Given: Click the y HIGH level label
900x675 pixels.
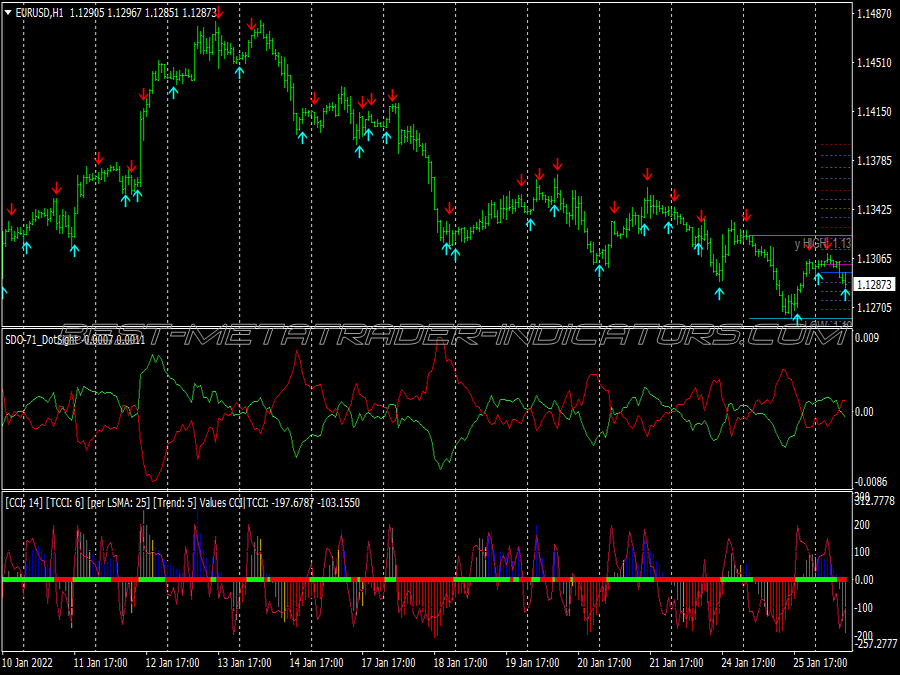Looking at the screenshot, I should tap(823, 244).
